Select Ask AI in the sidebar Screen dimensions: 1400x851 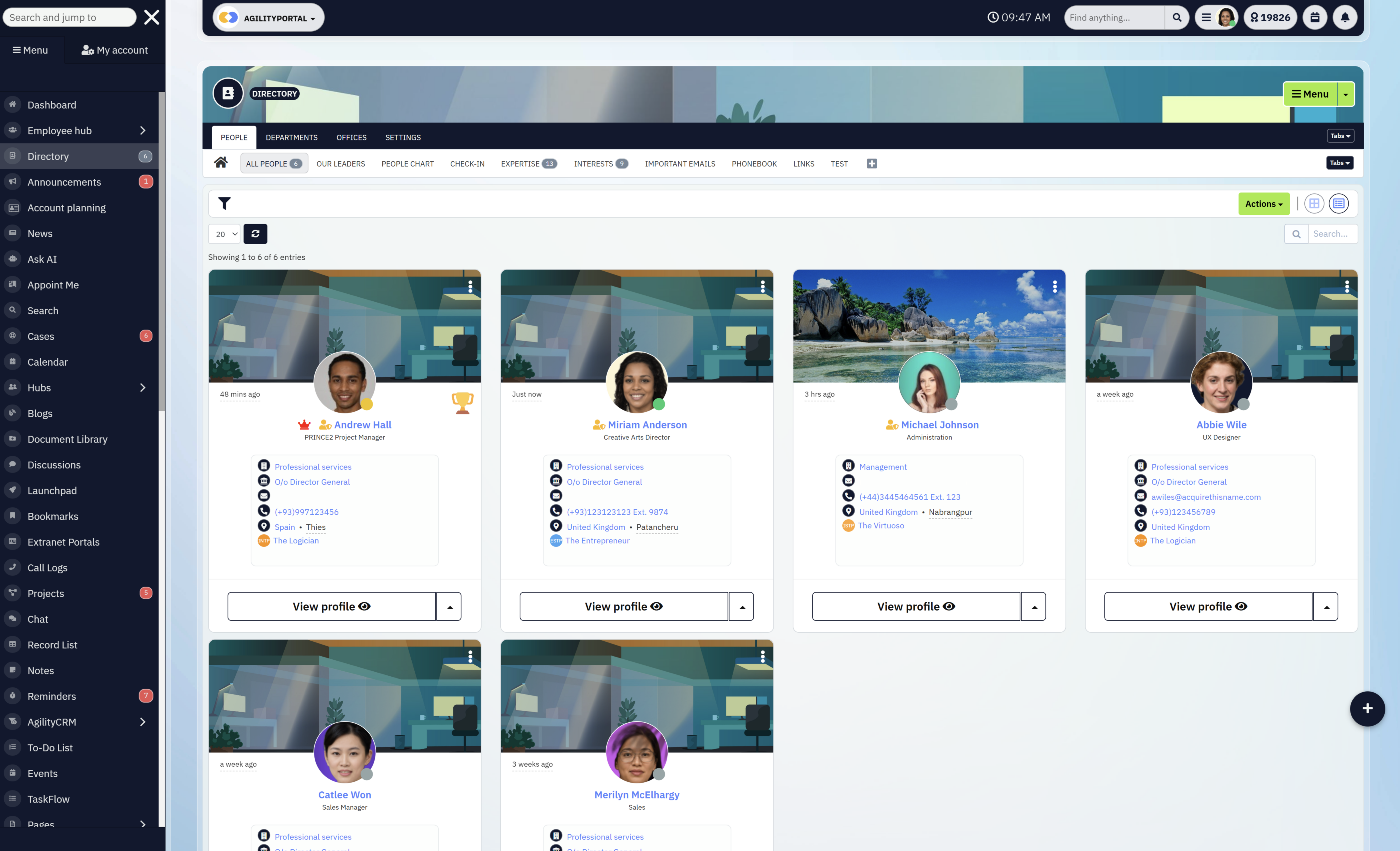[x=43, y=259]
